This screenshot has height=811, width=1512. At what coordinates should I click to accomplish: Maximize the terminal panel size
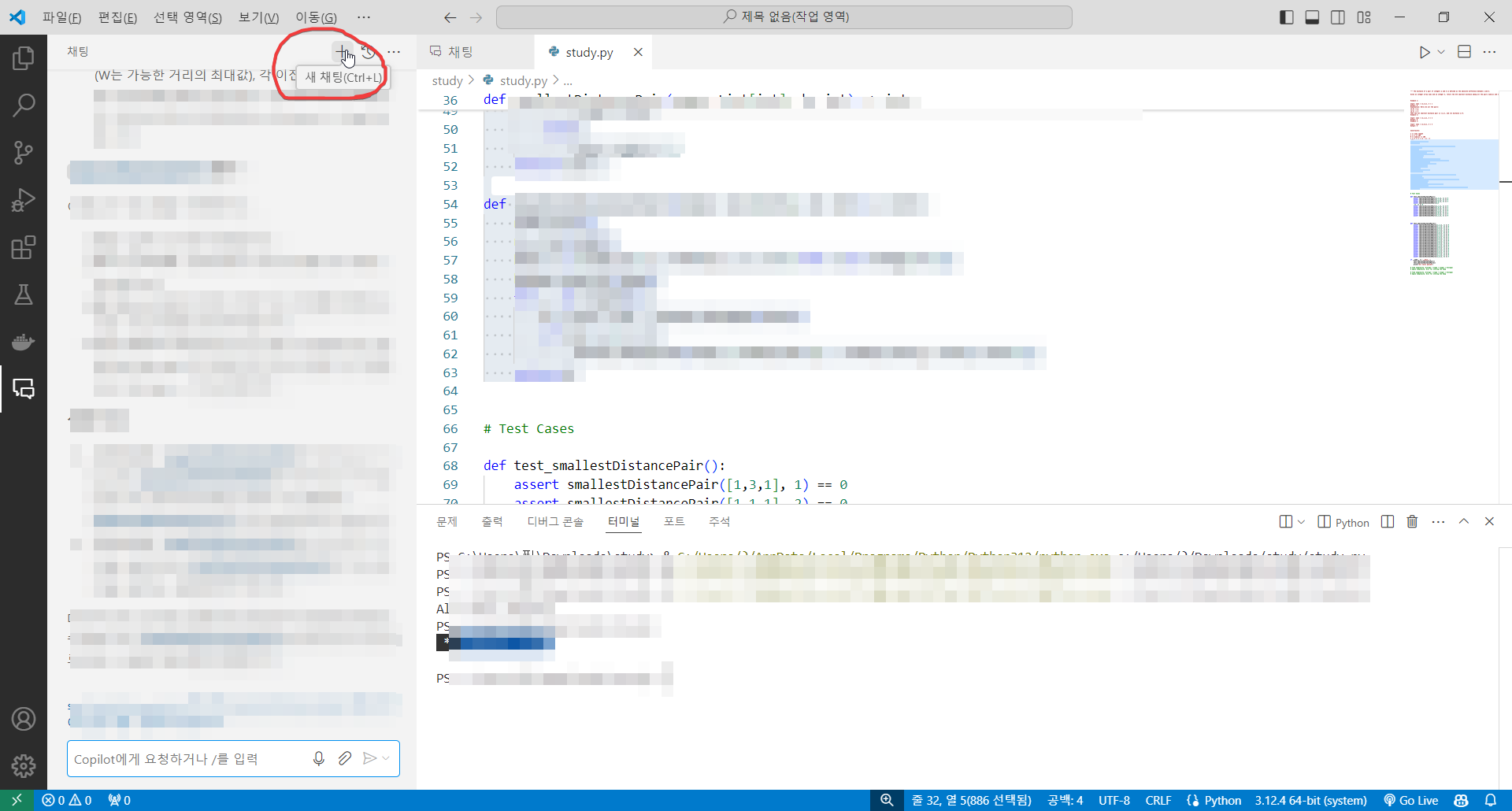click(1464, 521)
